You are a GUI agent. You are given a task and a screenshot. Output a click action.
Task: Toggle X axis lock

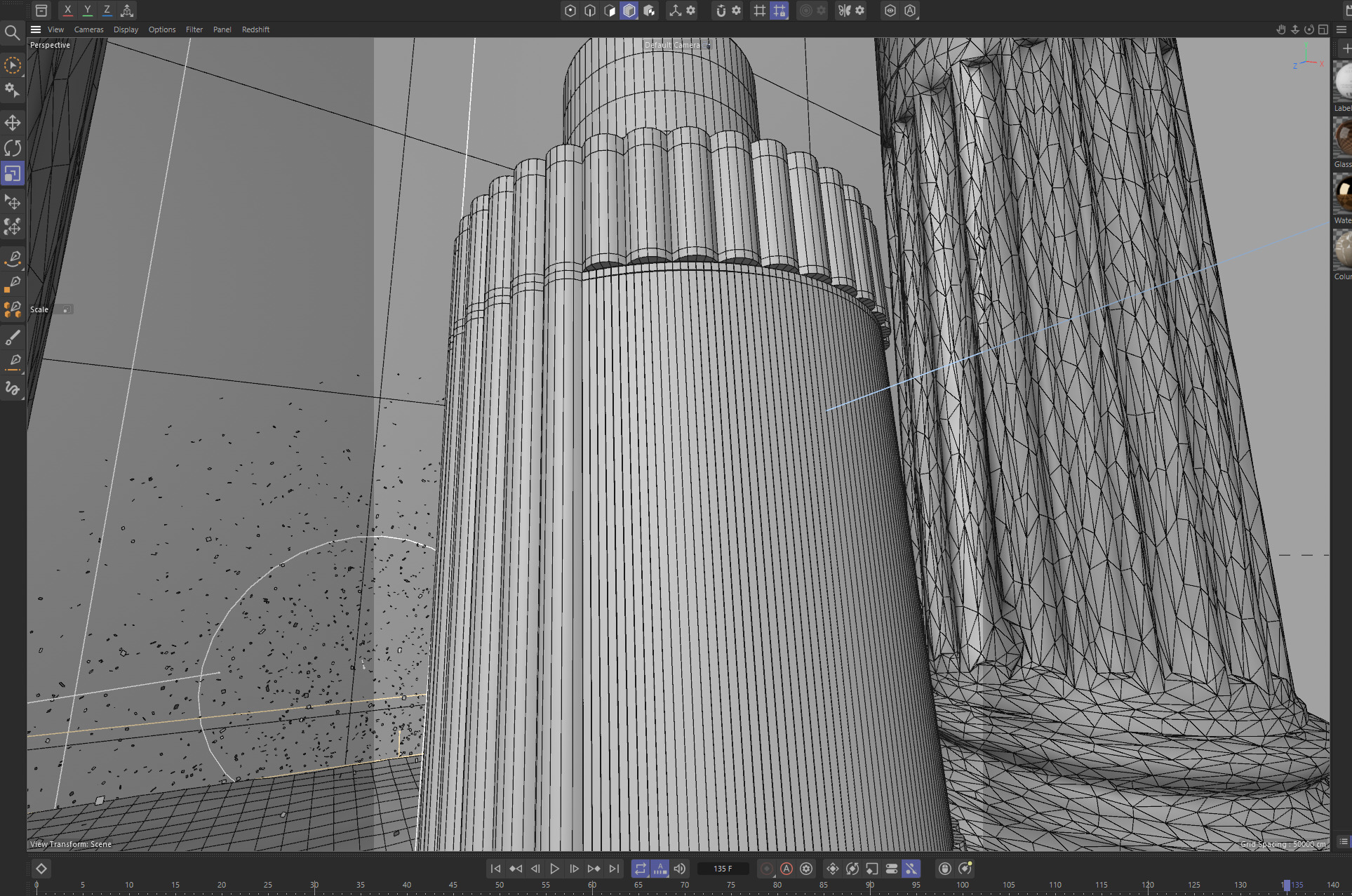(67, 11)
